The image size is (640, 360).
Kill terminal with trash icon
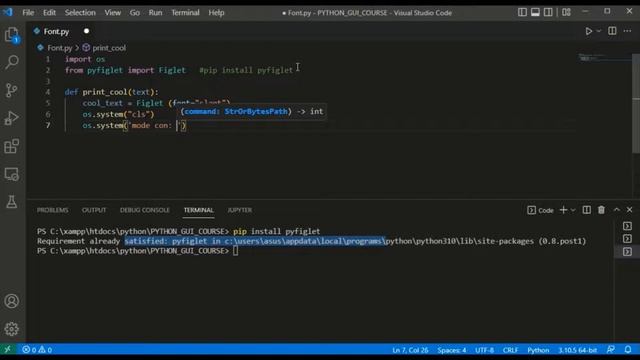coord(601,210)
